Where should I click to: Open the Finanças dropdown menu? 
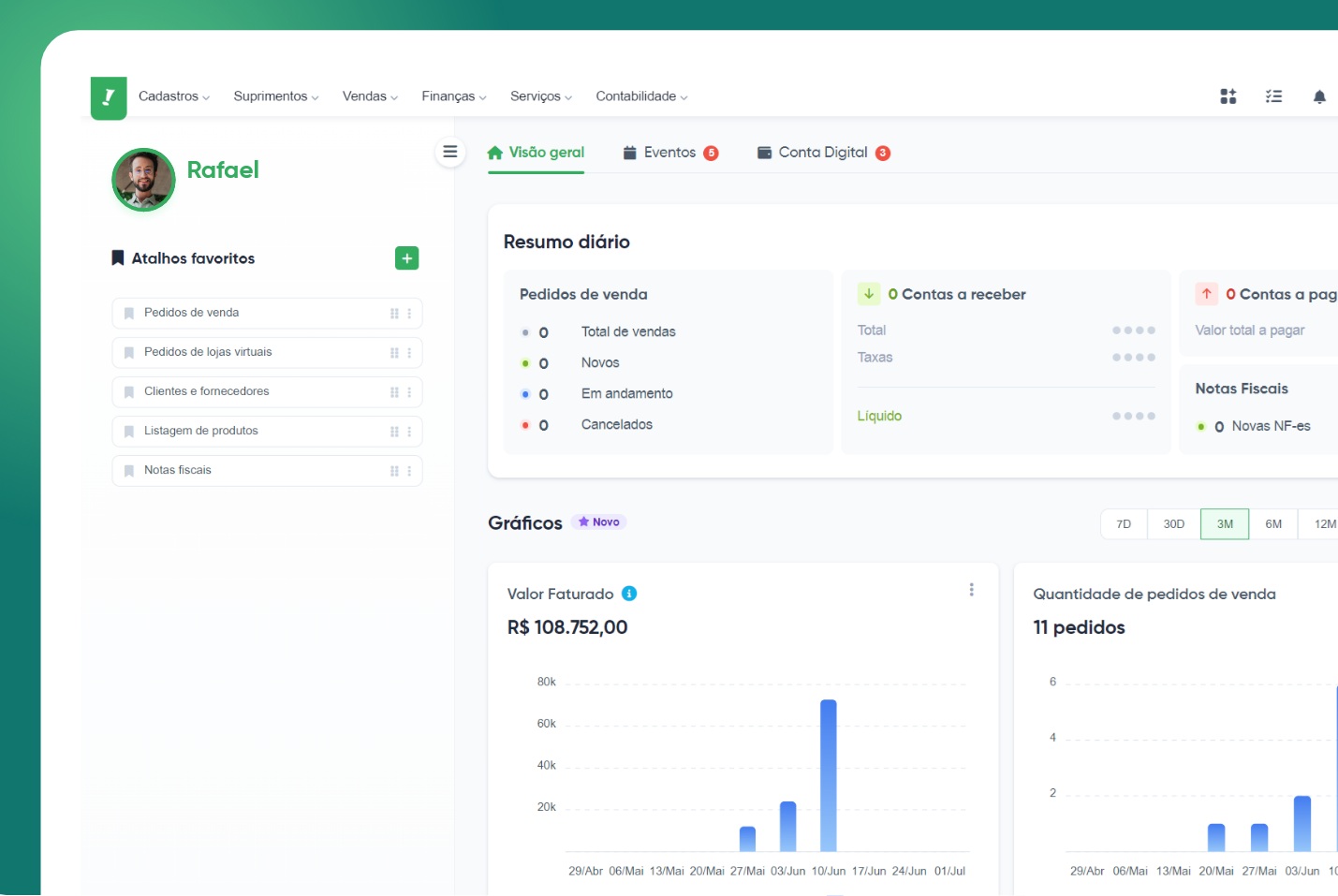454,96
